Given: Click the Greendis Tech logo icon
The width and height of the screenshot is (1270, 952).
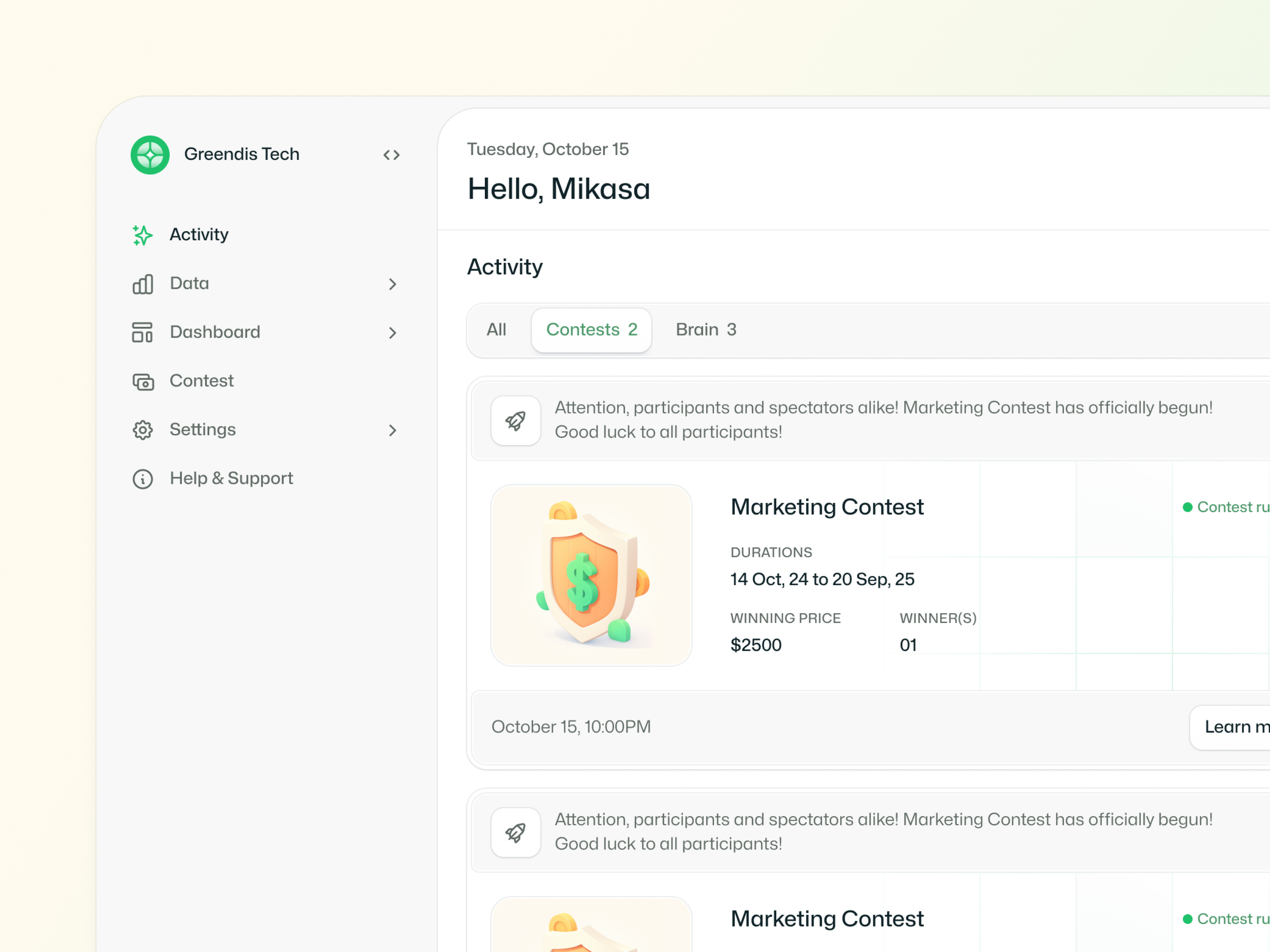Looking at the screenshot, I should [150, 154].
